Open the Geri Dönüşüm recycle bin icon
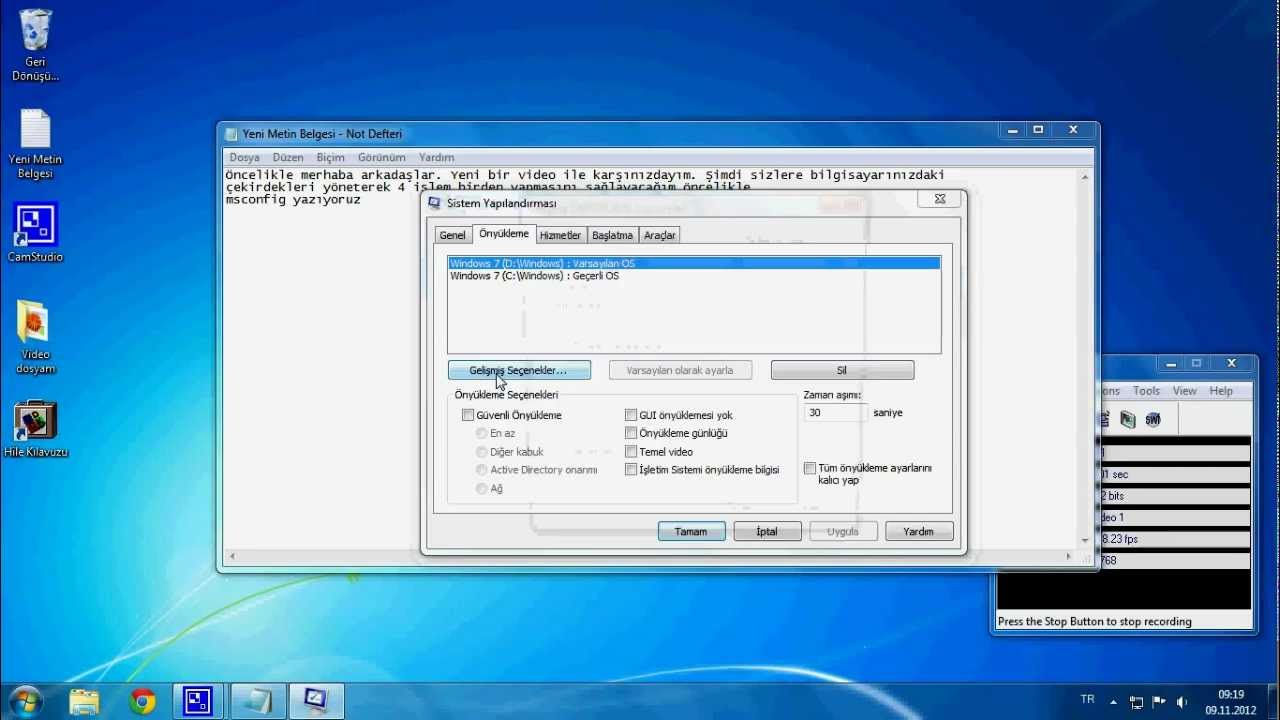The image size is (1280, 720). coord(35,45)
